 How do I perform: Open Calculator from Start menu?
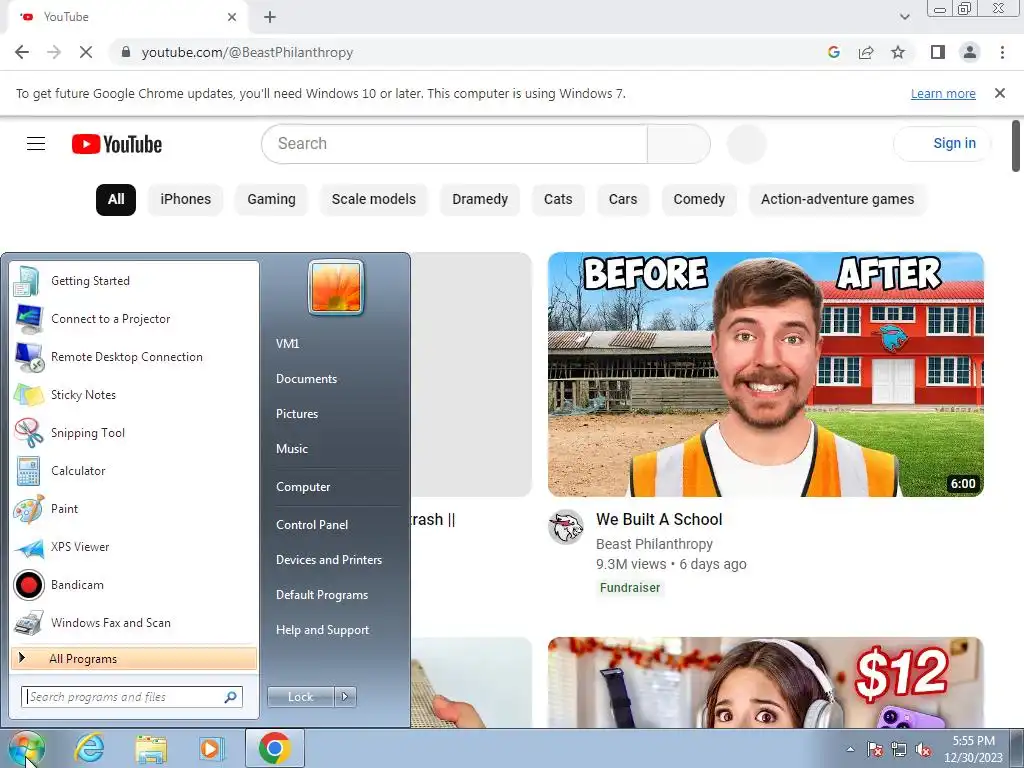pos(134,470)
